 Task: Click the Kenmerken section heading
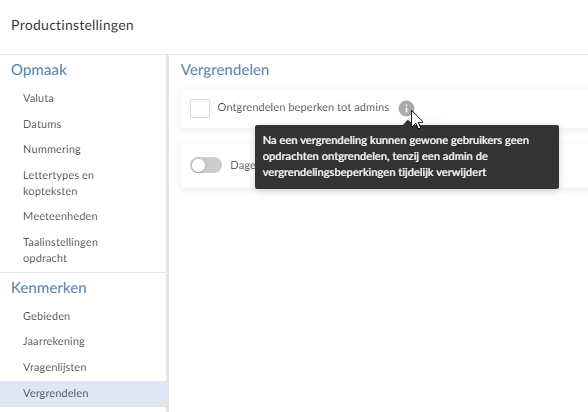[x=49, y=288]
